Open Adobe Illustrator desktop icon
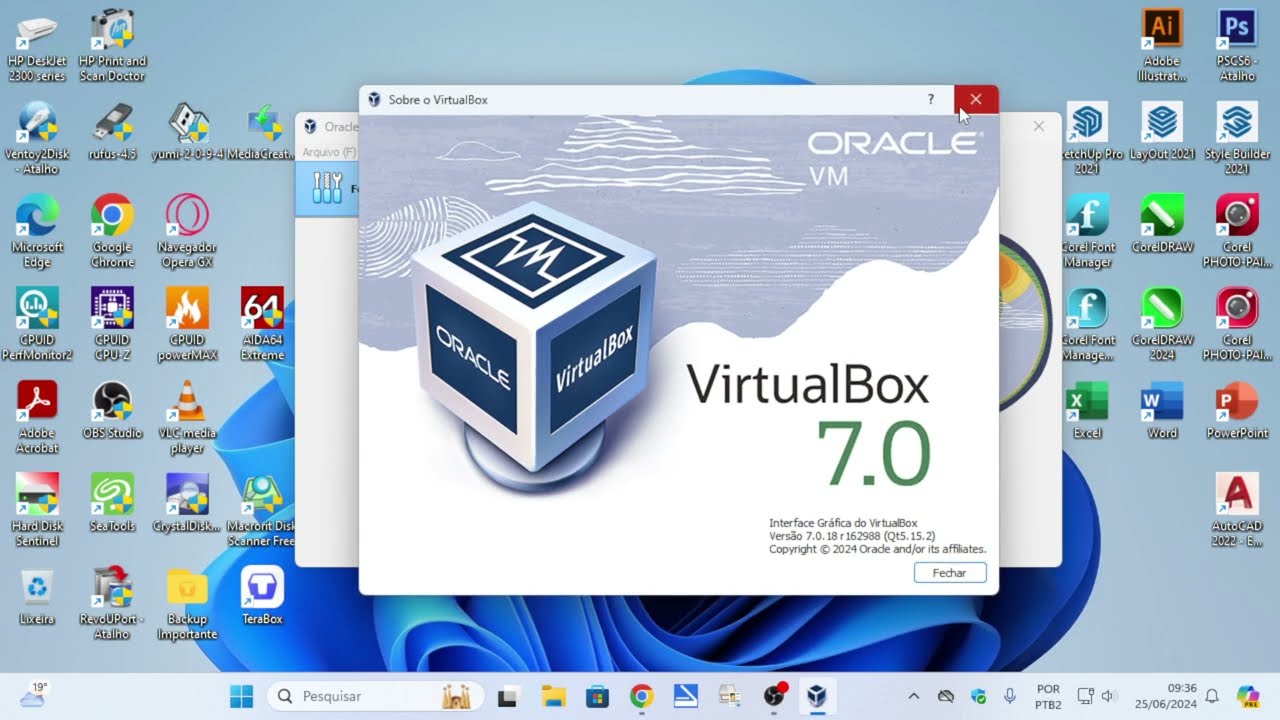 click(1162, 46)
